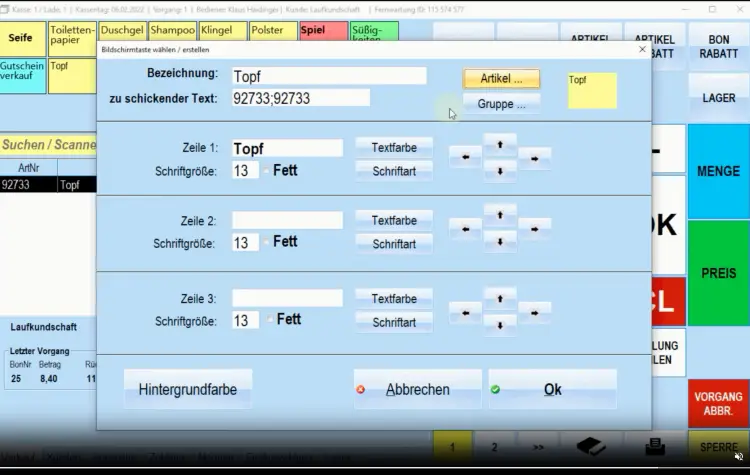Nudge Zeile 3 text down arrow
The height and width of the screenshot is (475, 750).
tap(500, 326)
